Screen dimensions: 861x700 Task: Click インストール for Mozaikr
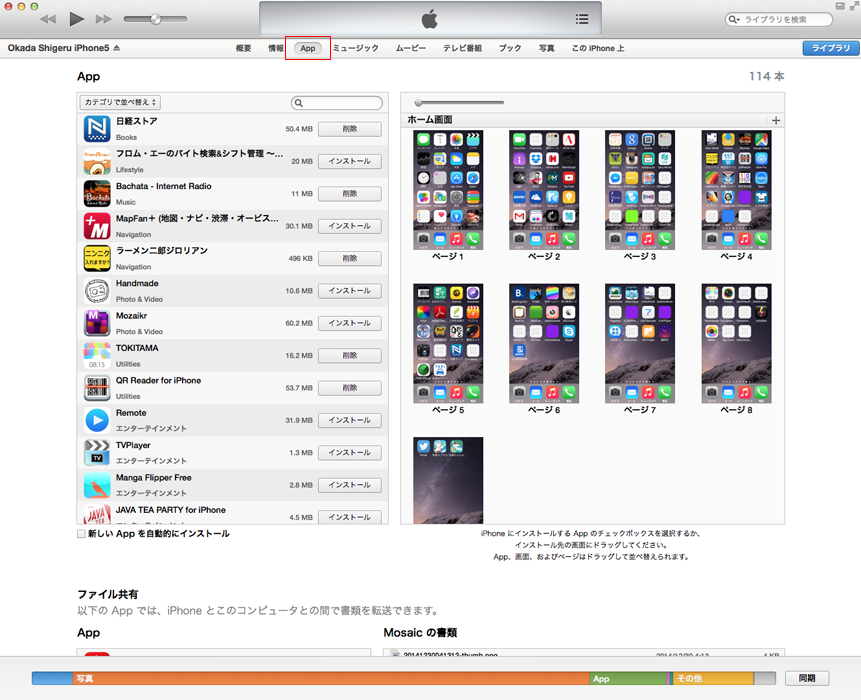350,323
